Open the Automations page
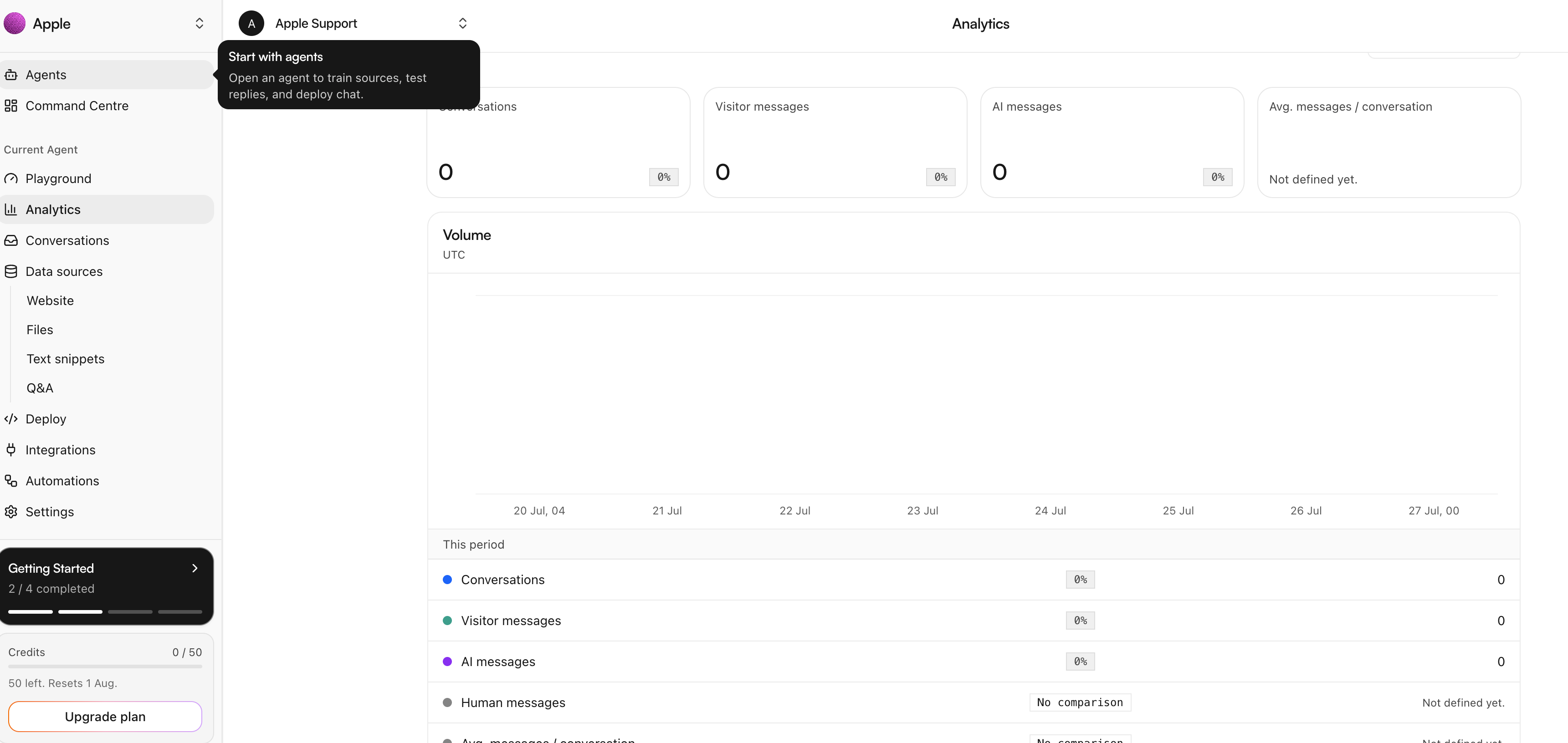The width and height of the screenshot is (1568, 743). pos(107,481)
